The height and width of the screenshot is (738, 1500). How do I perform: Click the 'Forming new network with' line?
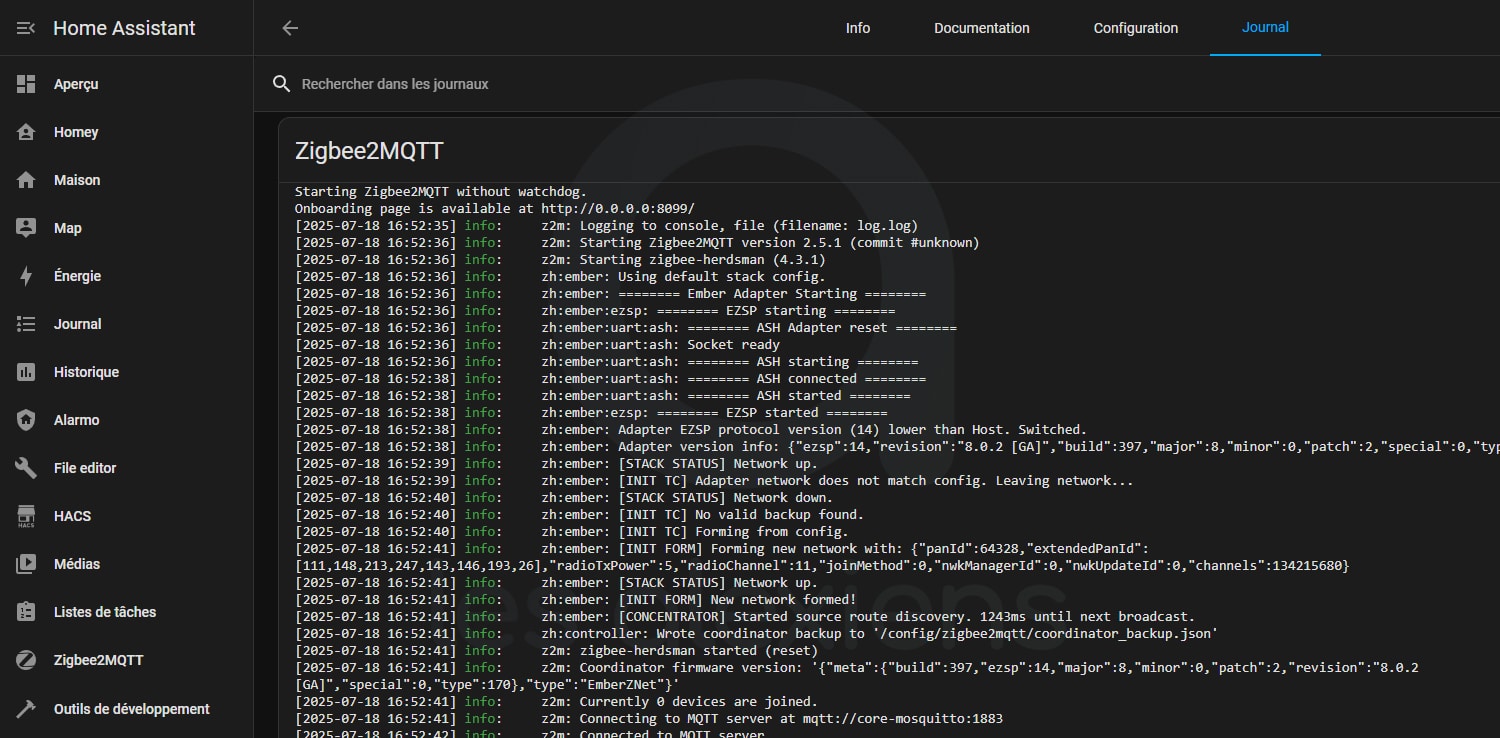pyautogui.click(x=822, y=557)
